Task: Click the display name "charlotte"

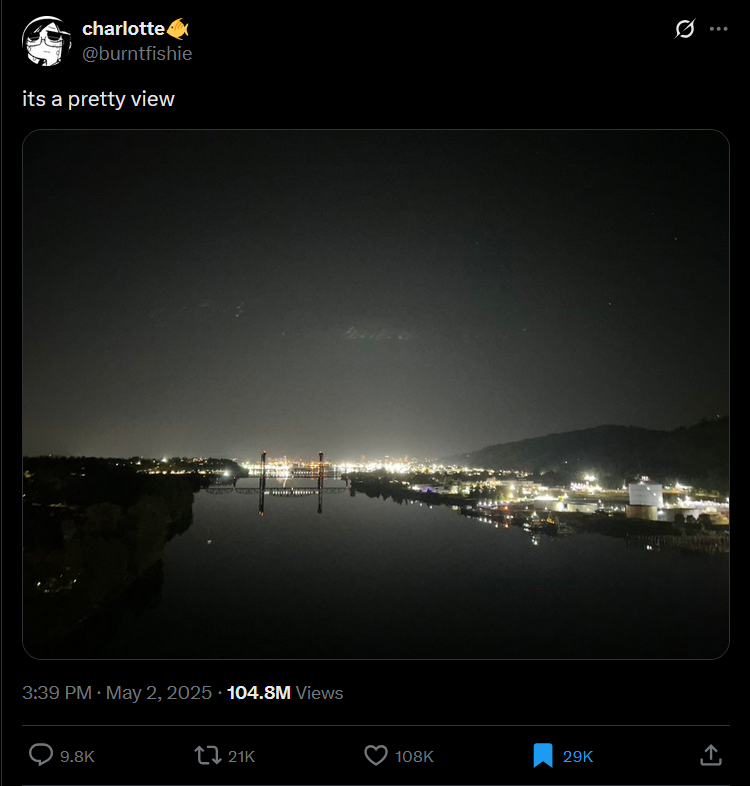Action: 123,29
